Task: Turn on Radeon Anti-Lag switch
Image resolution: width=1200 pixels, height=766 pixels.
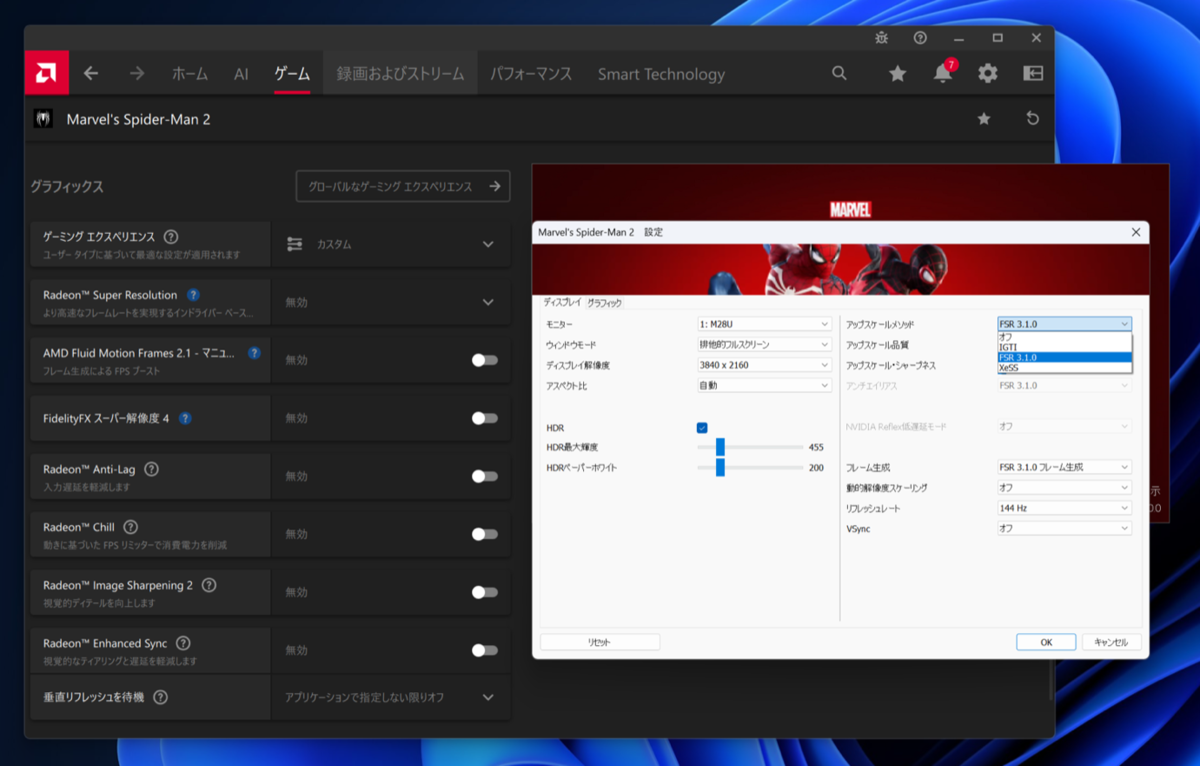Action: click(485, 476)
